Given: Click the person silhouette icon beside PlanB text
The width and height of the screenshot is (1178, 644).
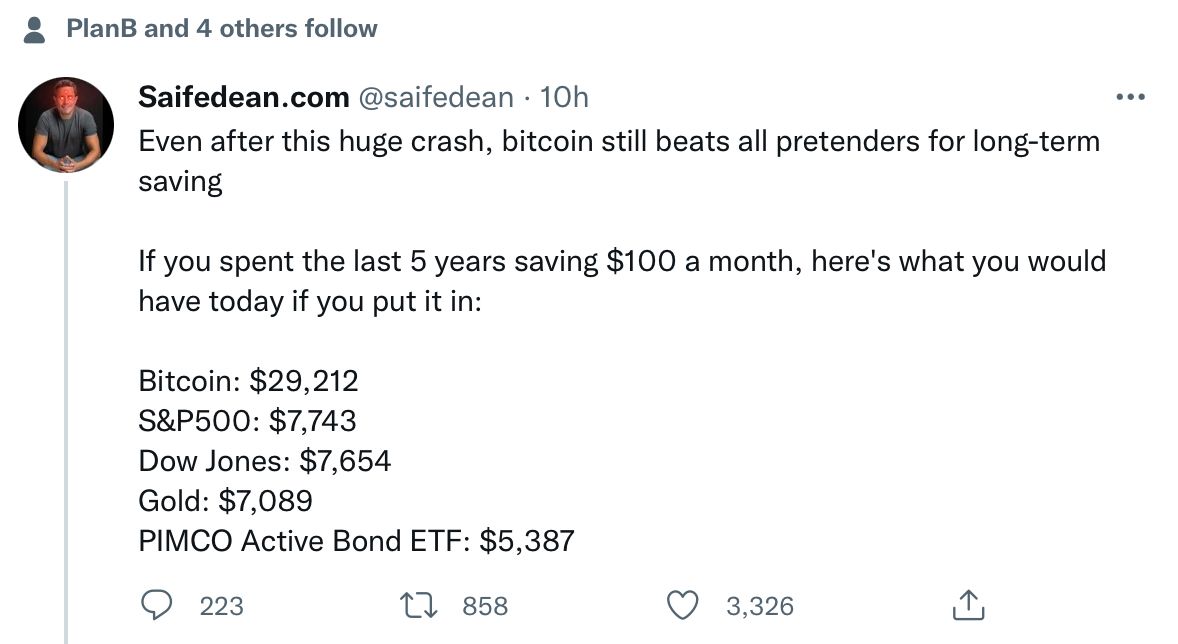Looking at the screenshot, I should (x=35, y=28).
